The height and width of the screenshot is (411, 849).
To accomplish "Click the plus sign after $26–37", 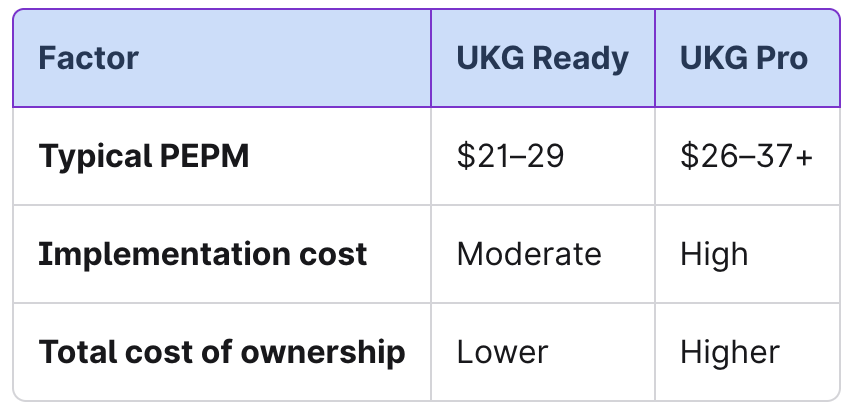I will pyautogui.click(x=805, y=158).
